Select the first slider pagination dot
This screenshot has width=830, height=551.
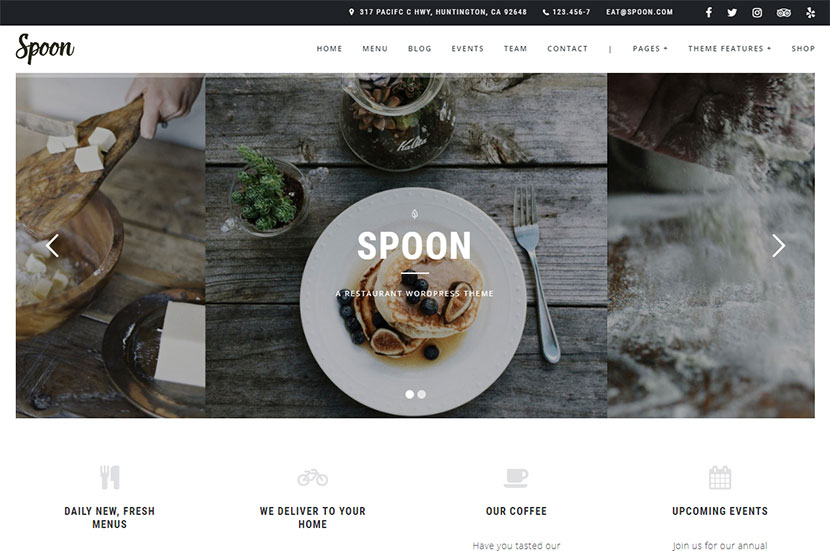pos(409,394)
